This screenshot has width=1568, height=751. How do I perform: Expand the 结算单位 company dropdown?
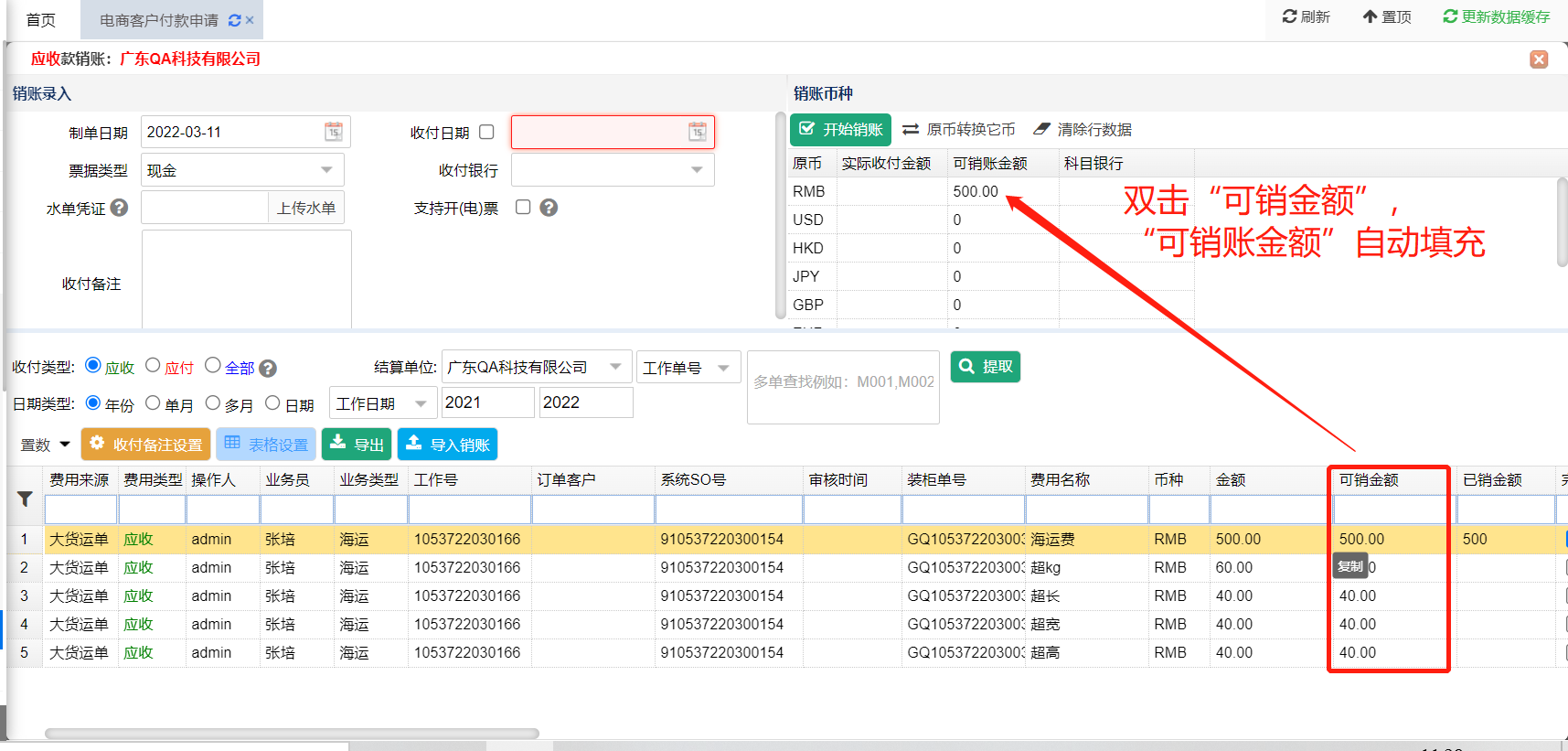point(615,367)
